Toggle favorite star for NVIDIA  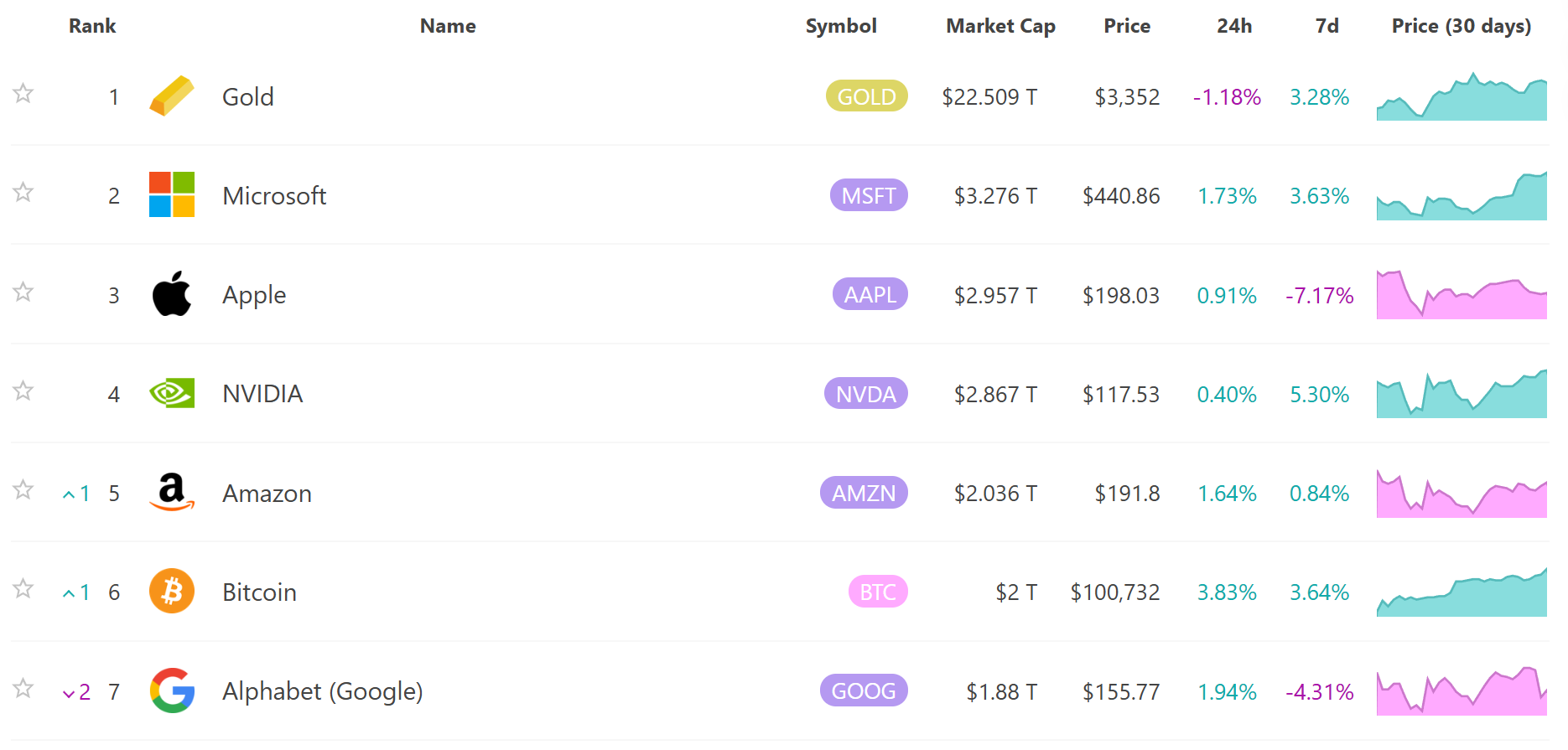click(23, 391)
